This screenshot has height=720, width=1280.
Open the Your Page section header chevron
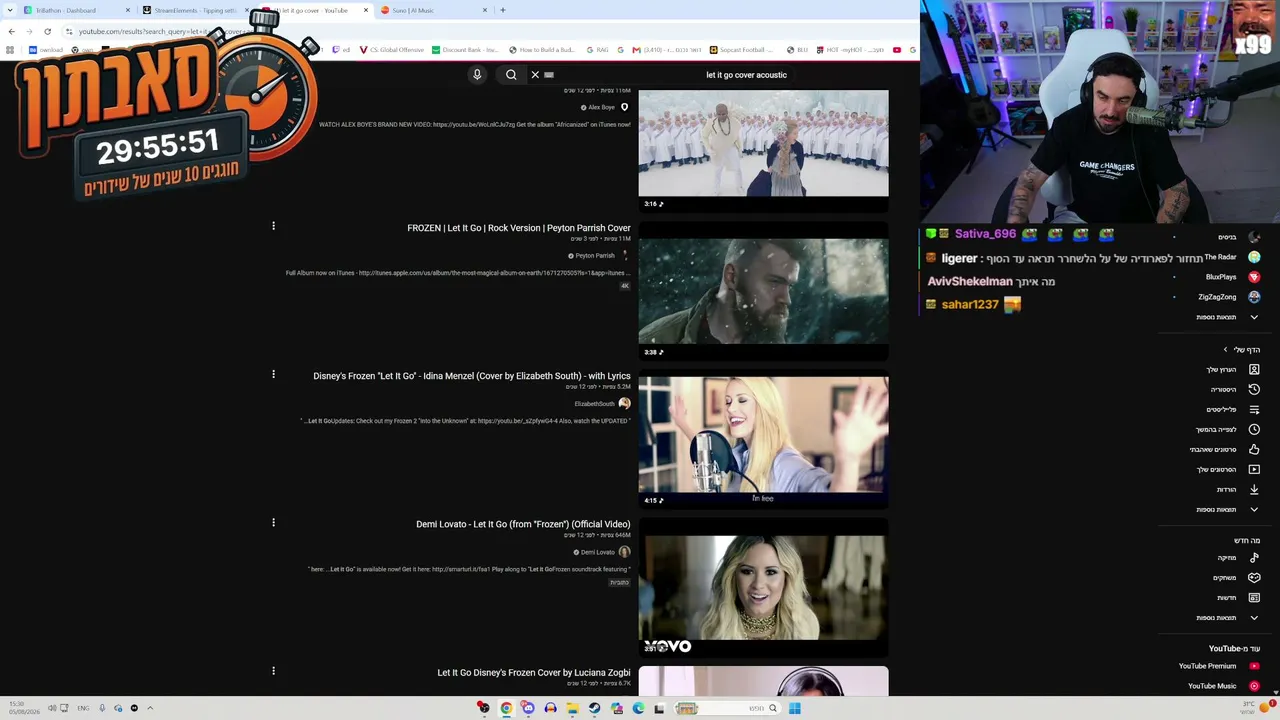click(1225, 350)
